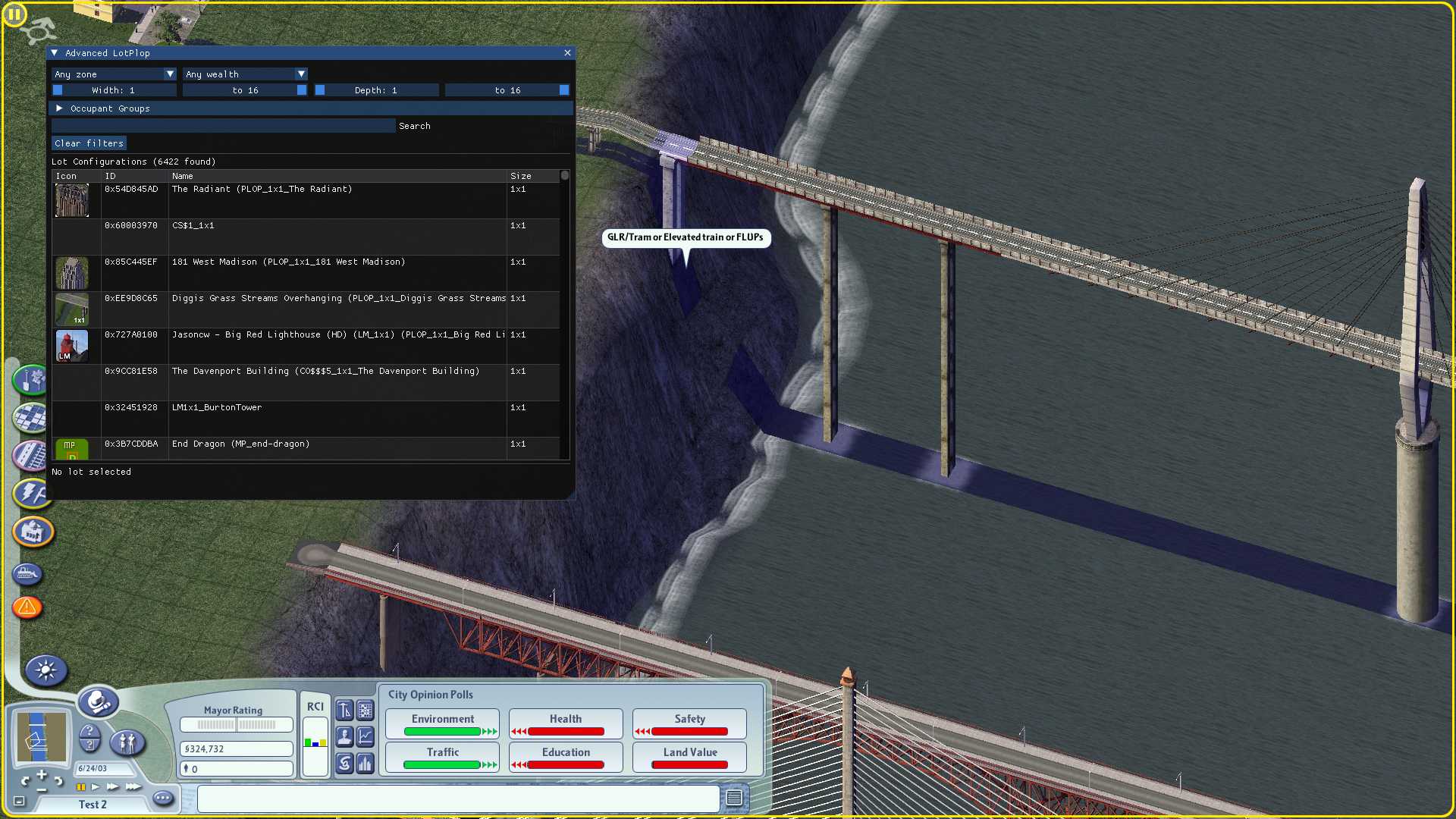Viewport: 1456px width, 819px height.
Task: Select the End Dragon lot row
Action: tap(306, 448)
